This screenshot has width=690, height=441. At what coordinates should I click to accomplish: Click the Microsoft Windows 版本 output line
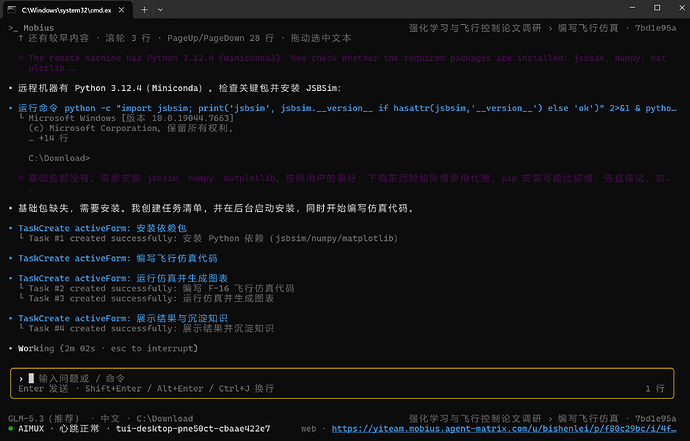click(131, 118)
